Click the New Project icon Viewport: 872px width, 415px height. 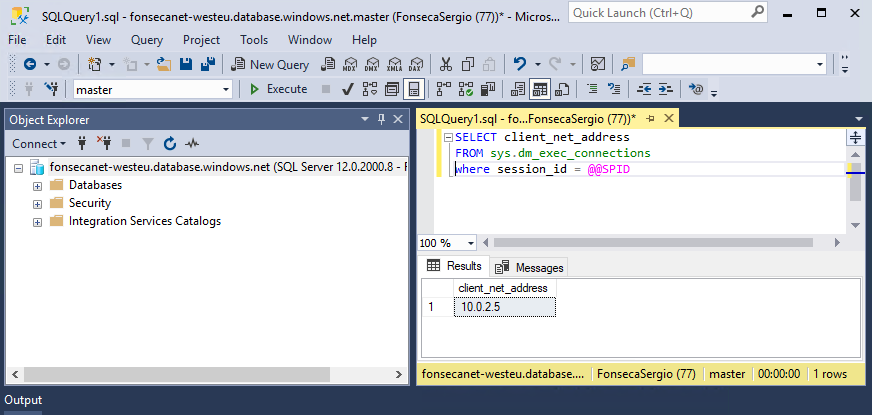(95, 65)
